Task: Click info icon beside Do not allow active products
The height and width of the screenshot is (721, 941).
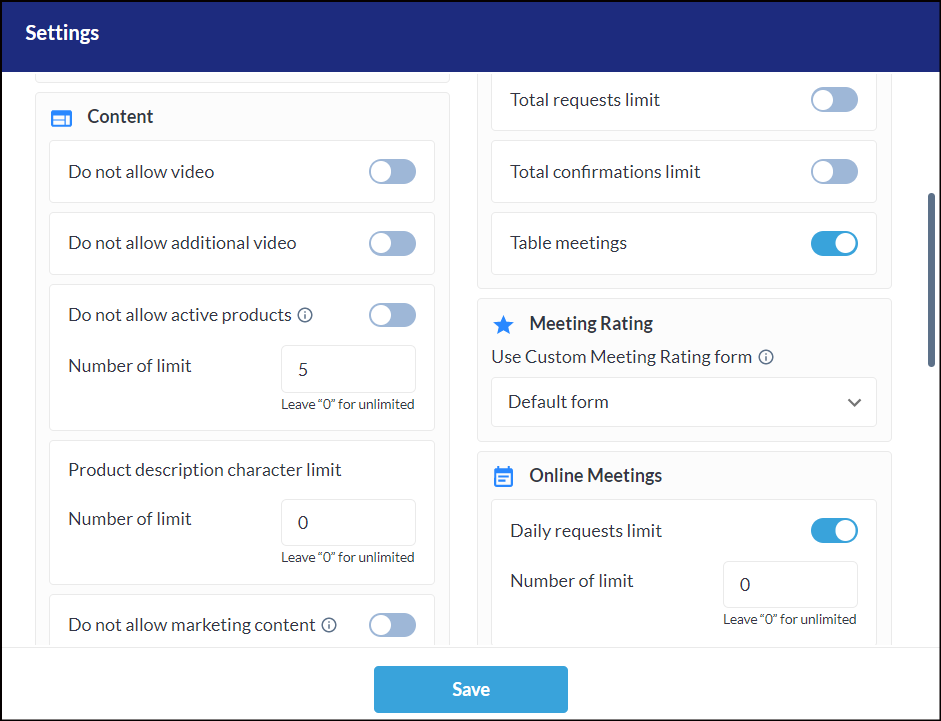Action: (x=306, y=315)
